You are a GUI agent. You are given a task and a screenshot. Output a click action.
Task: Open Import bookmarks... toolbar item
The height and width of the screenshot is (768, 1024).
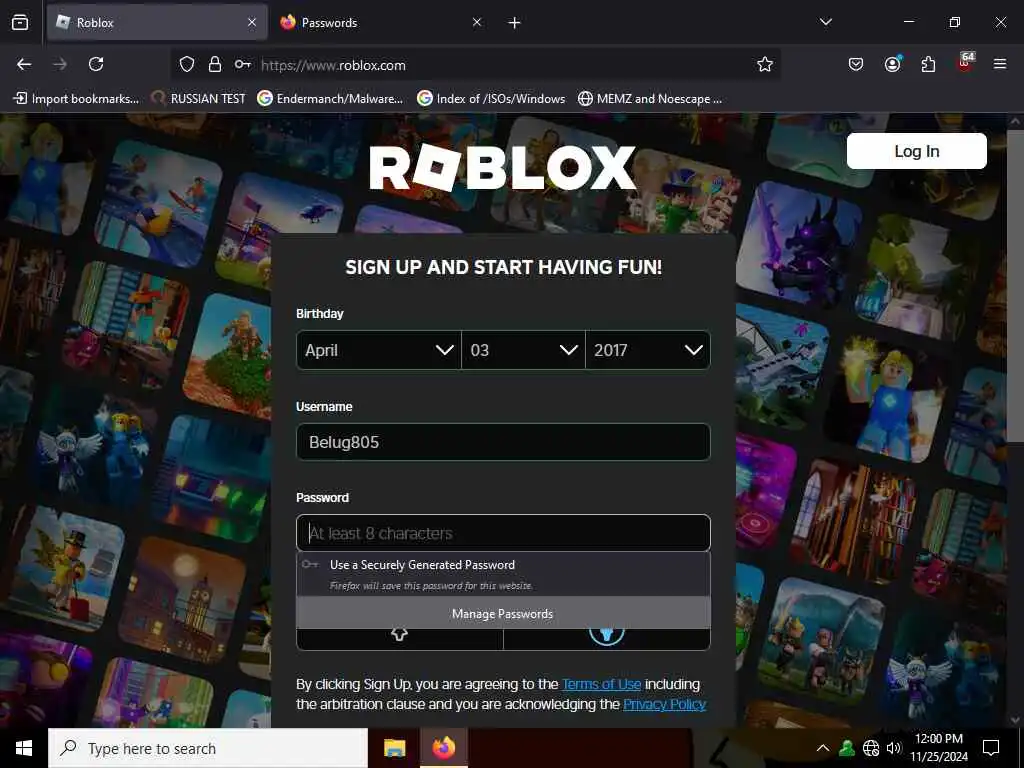[x=76, y=99]
